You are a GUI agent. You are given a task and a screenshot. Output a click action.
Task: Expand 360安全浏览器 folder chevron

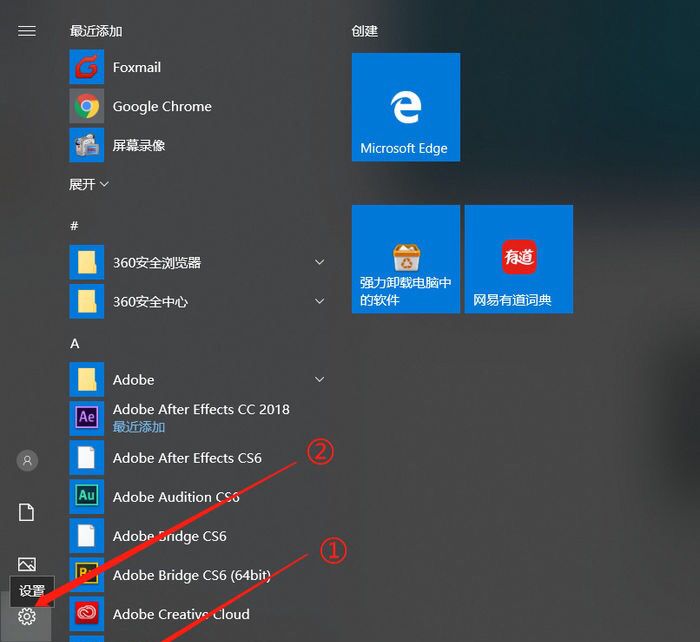pyautogui.click(x=320, y=262)
